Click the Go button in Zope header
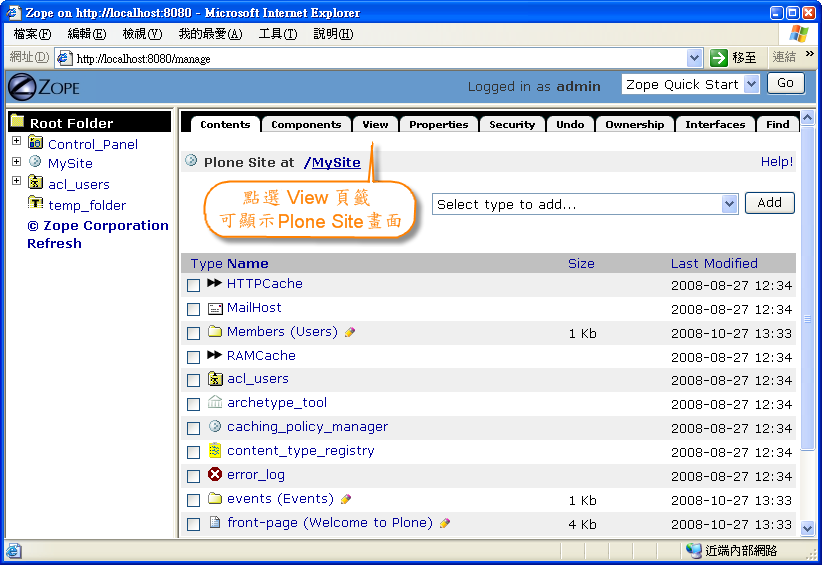Screen dimensions: 822x565 click(x=785, y=83)
